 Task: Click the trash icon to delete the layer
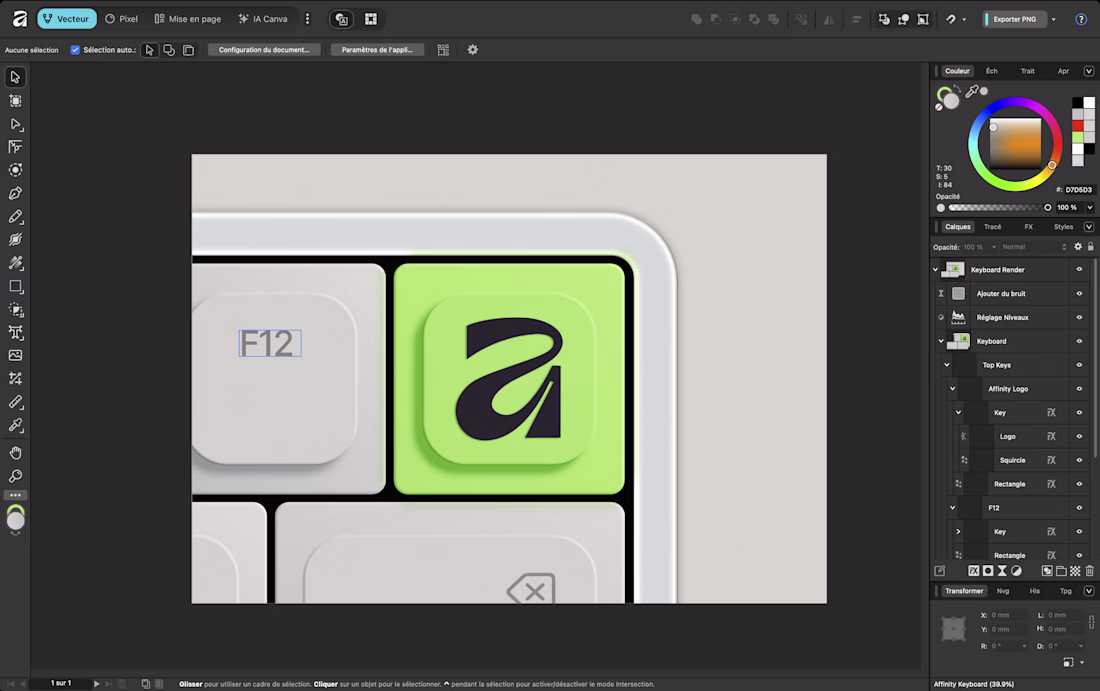coord(1089,571)
